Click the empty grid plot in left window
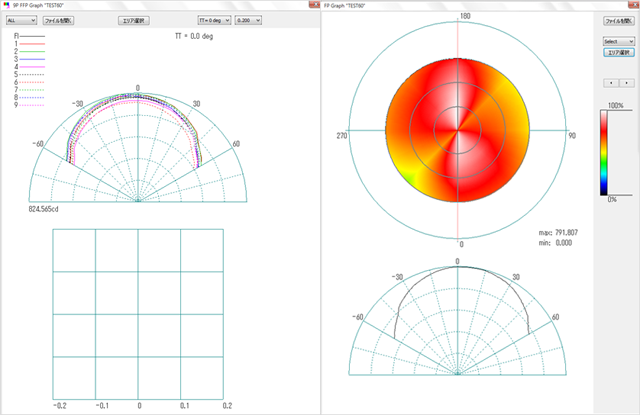This screenshot has width=640, height=415. click(138, 313)
